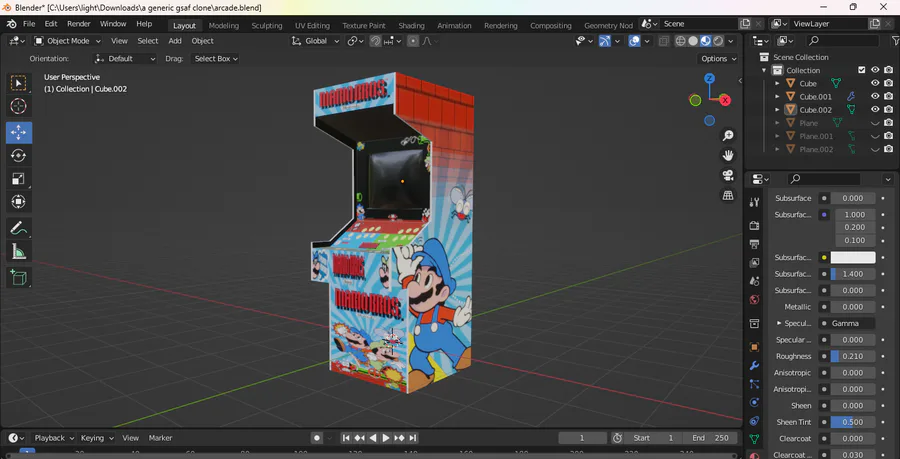Toggle Collection exclude checkbox

coord(862,70)
